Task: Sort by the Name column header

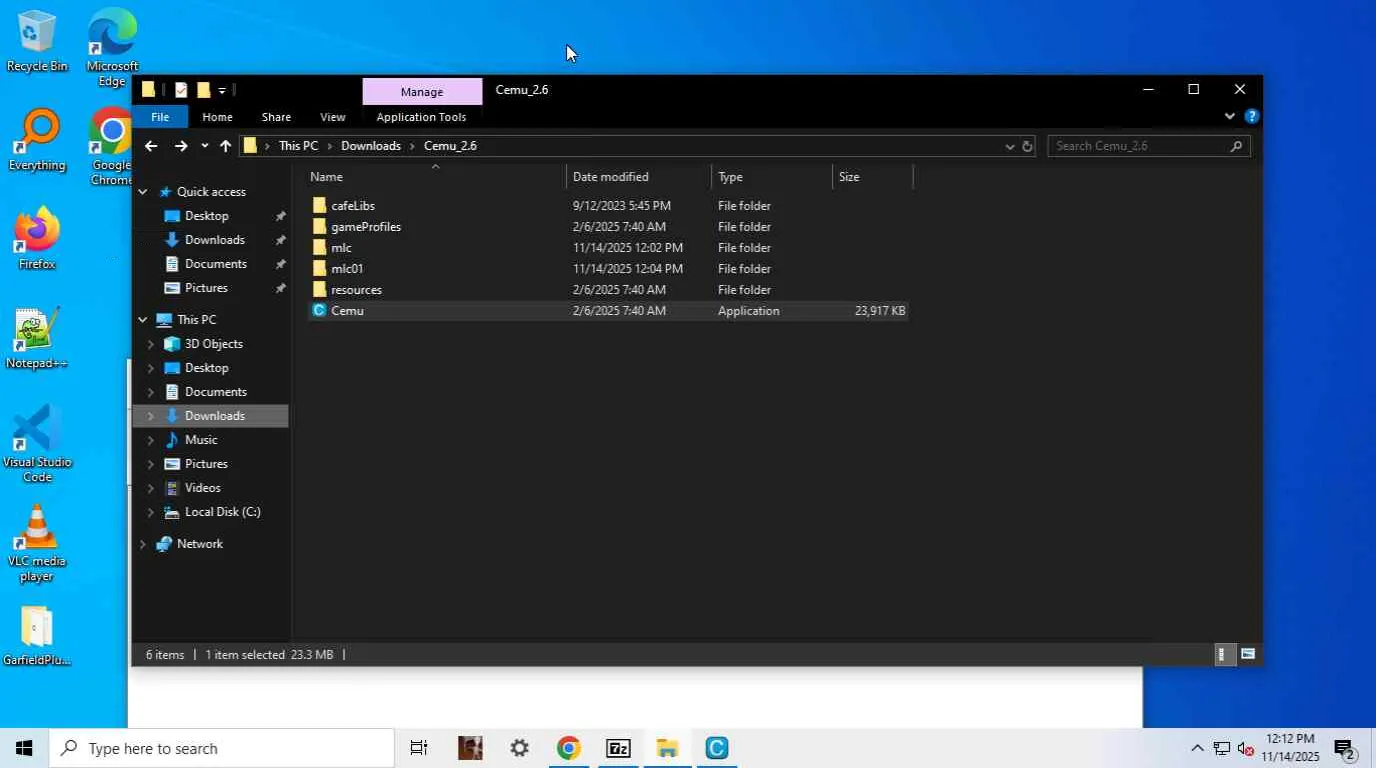Action: pos(435,177)
